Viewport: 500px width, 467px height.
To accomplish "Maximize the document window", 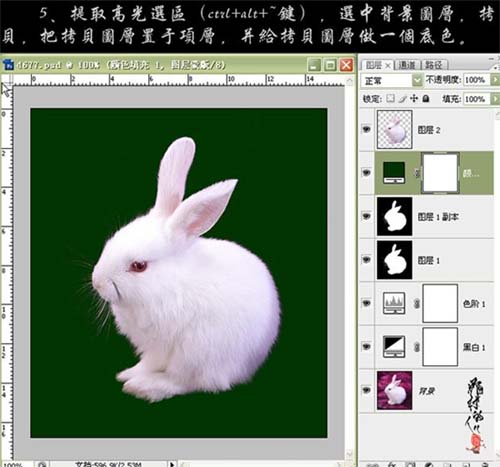I will [330, 65].
